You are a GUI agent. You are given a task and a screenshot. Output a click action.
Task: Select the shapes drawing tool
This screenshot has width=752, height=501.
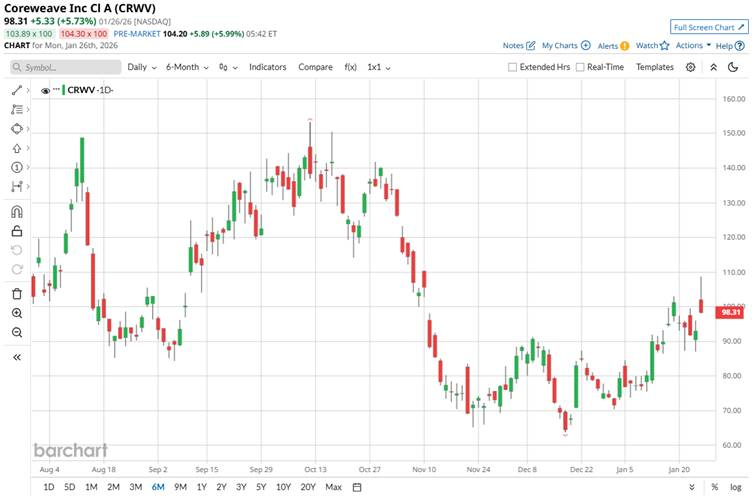[x=17, y=128]
